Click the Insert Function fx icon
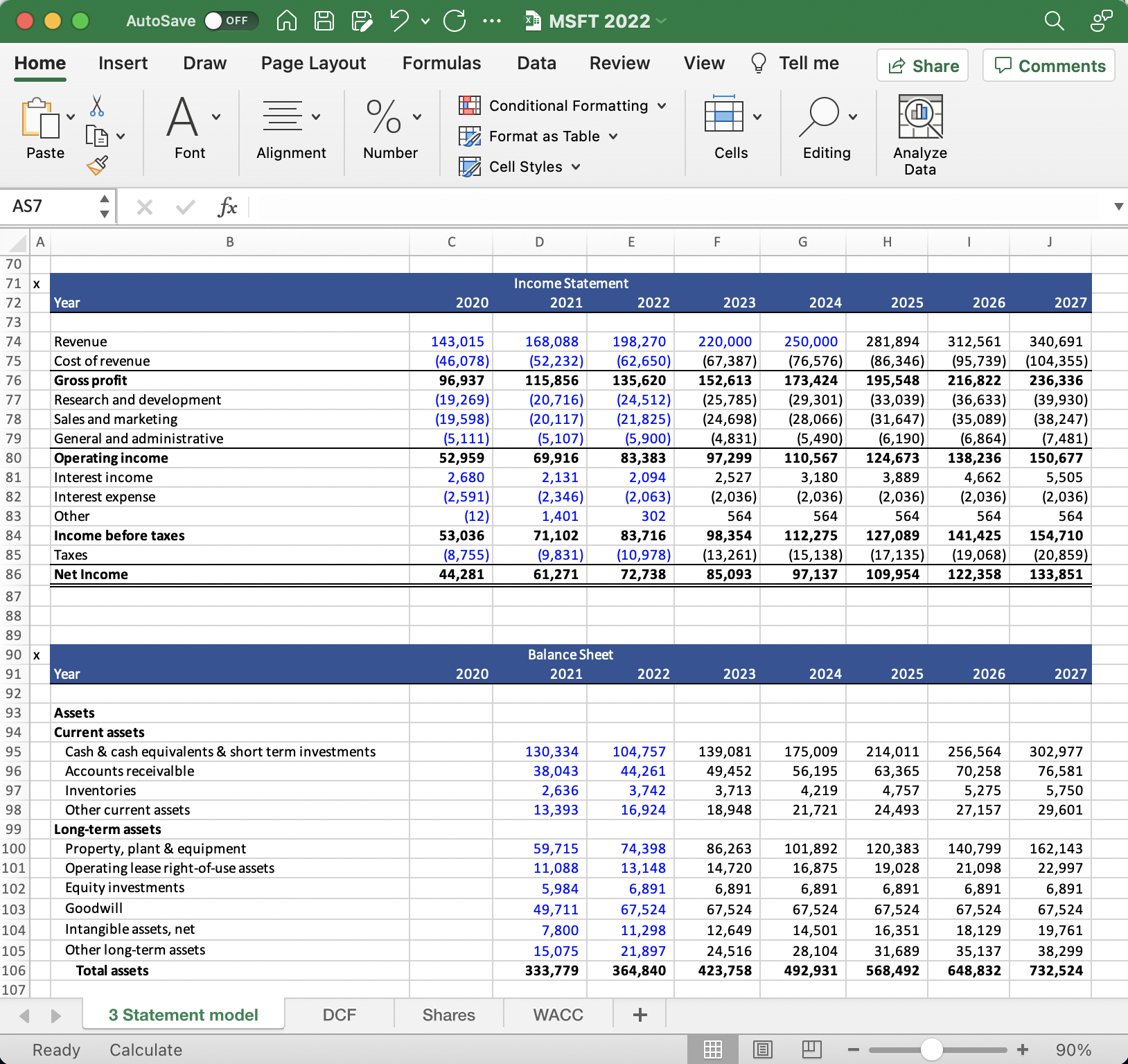The image size is (1128, 1064). pyautogui.click(x=227, y=206)
